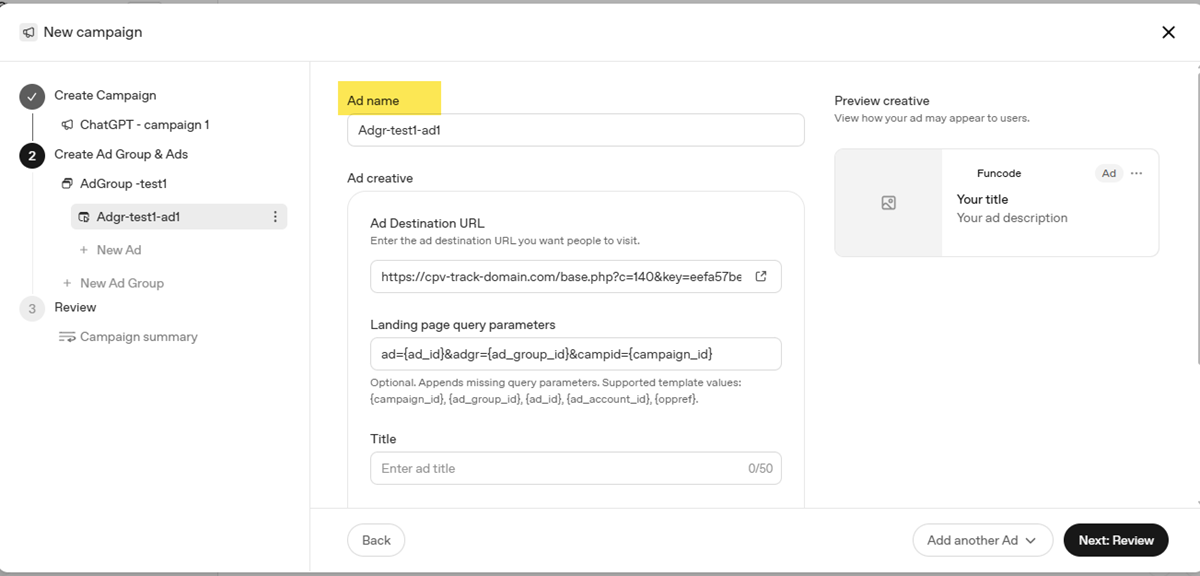Click the supported template values help text
This screenshot has width=1200, height=576.
[x=556, y=391]
